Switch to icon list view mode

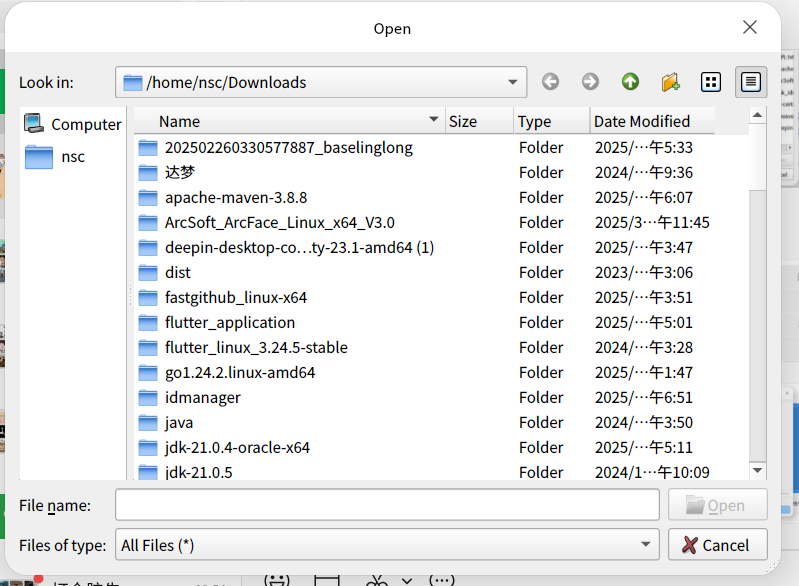[711, 82]
